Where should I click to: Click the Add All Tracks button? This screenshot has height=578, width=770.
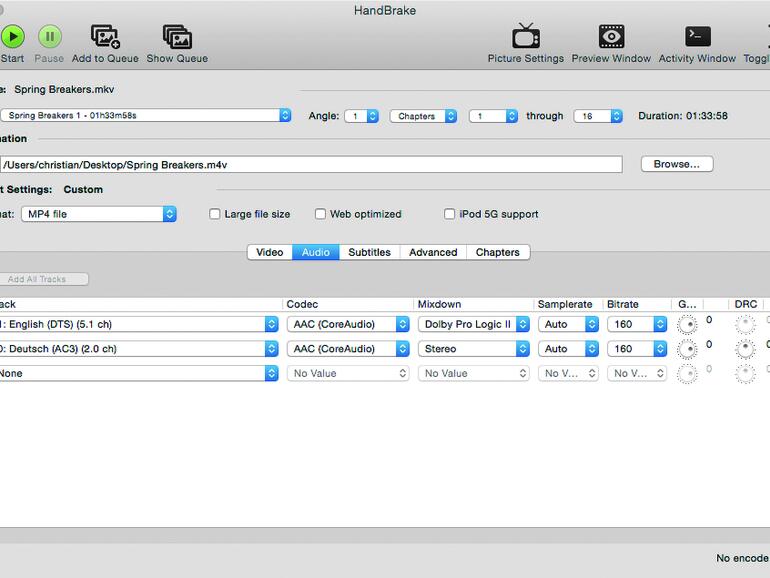pyautogui.click(x=44, y=279)
